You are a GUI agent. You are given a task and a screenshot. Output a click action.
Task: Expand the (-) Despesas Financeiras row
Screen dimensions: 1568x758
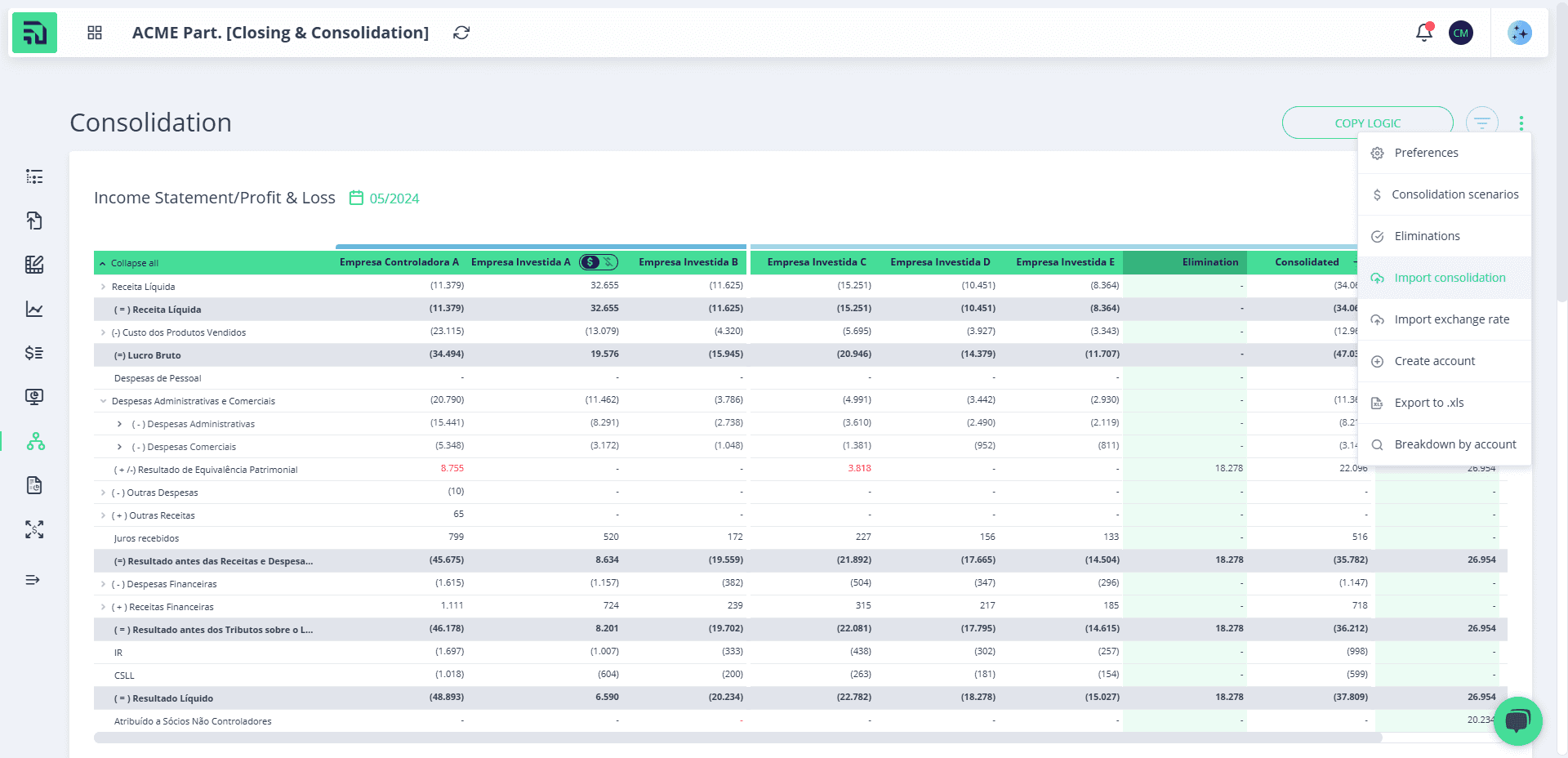[x=103, y=584]
